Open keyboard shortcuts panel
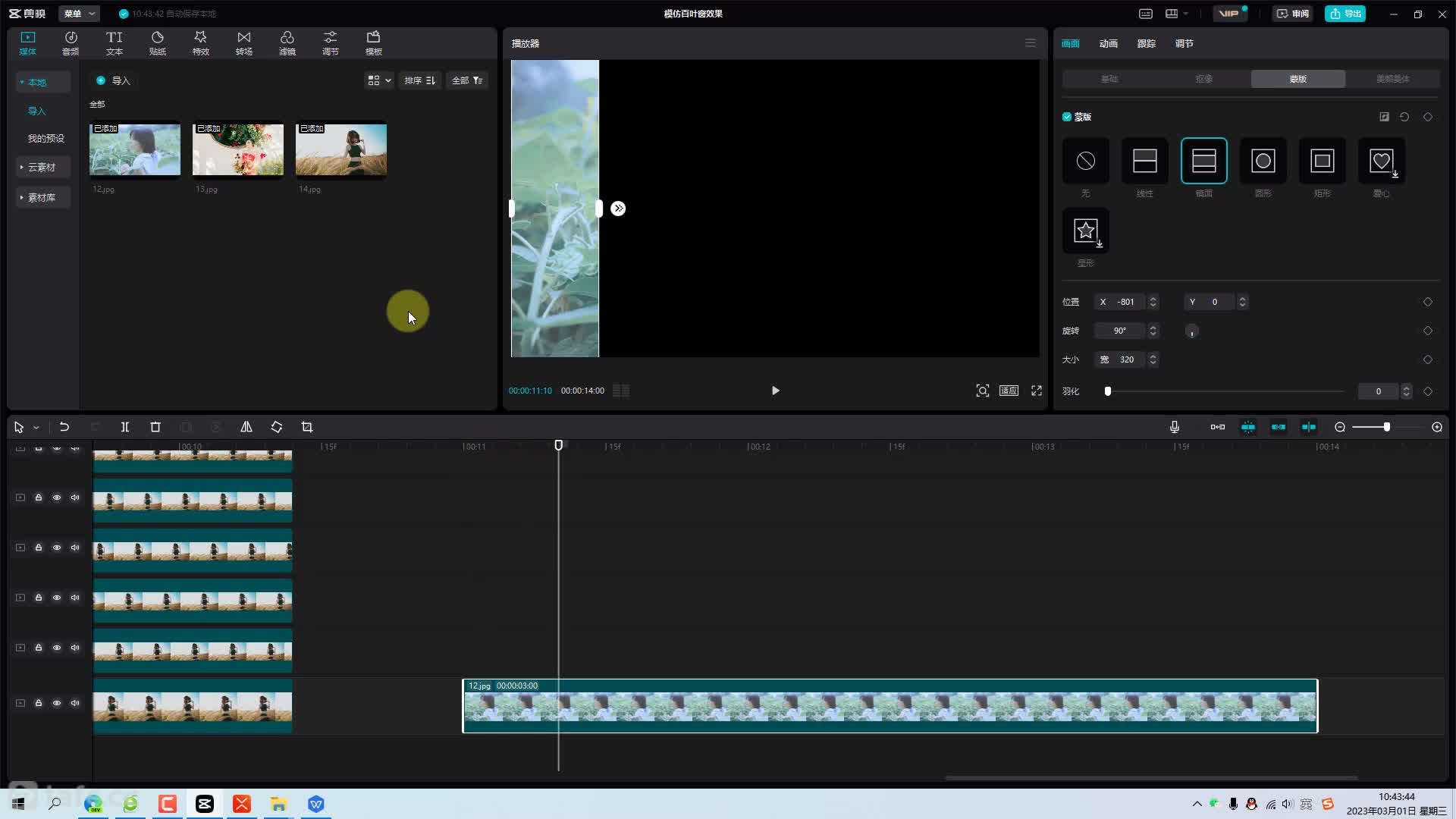The height and width of the screenshot is (819, 1456). pyautogui.click(x=1146, y=14)
